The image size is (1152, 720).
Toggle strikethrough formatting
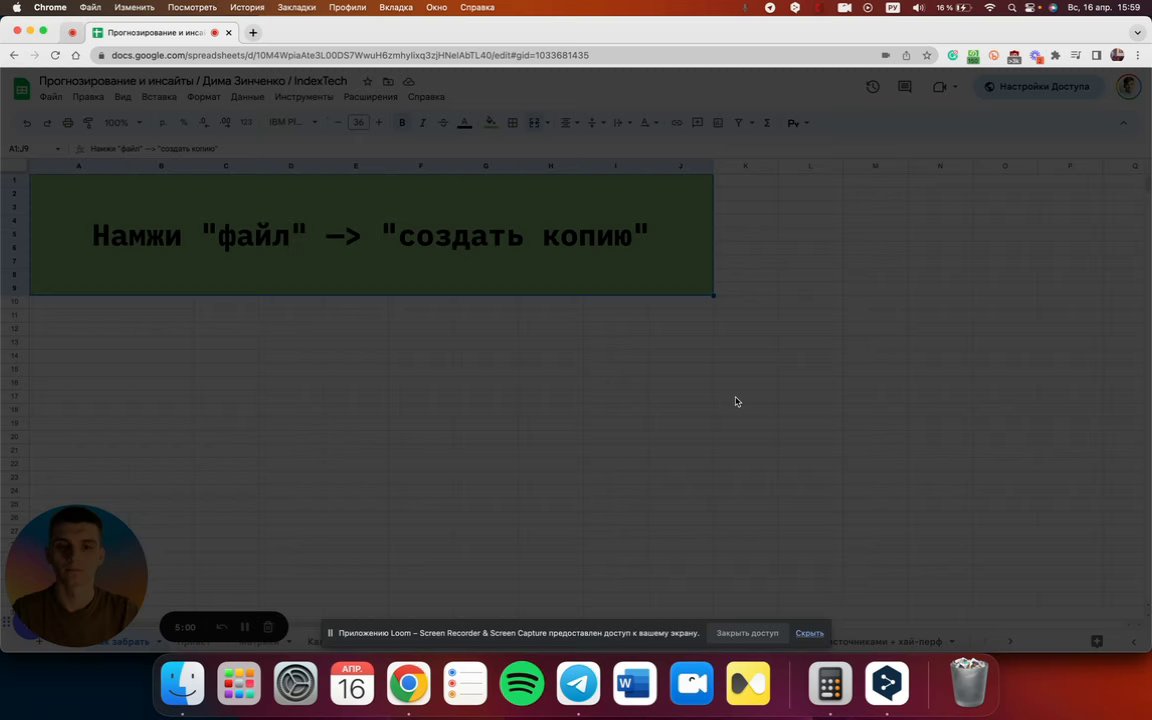[443, 123]
